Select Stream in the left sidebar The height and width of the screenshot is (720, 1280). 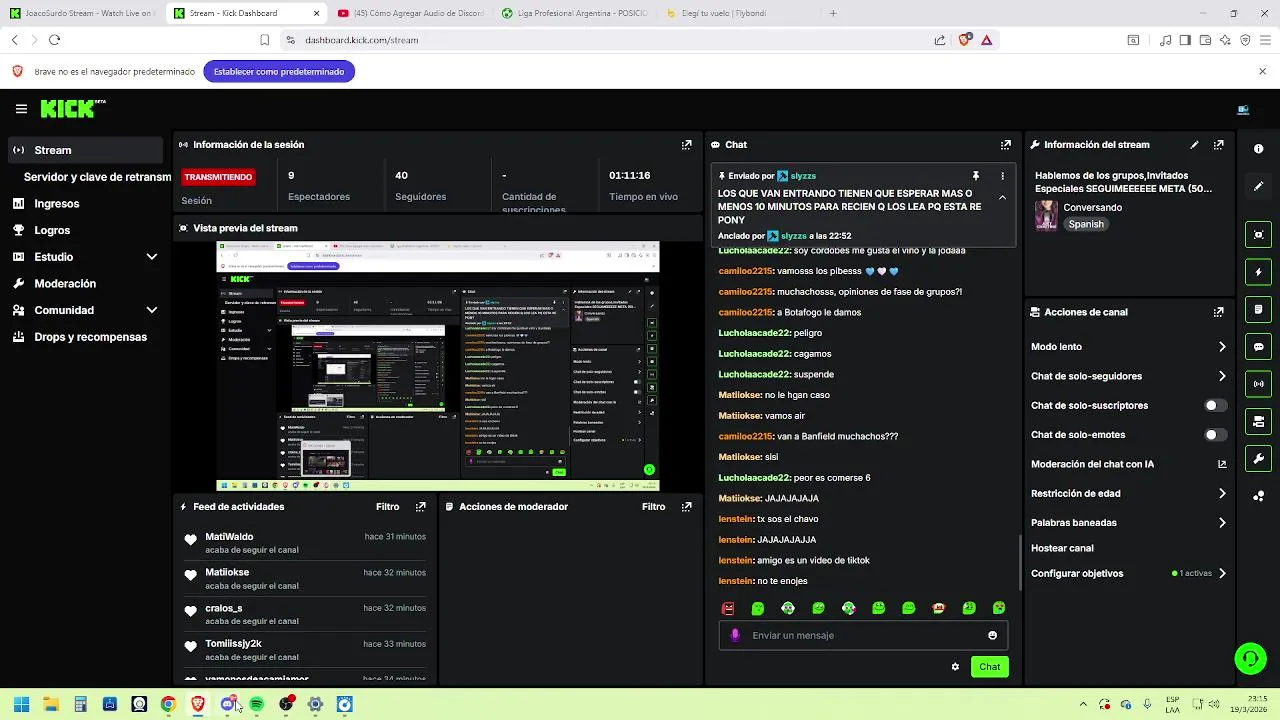point(86,150)
